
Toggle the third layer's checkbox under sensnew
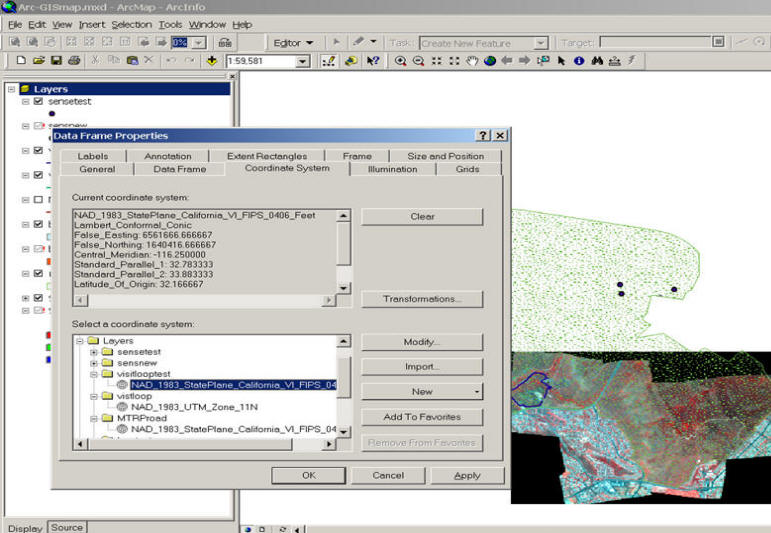tap(38, 150)
